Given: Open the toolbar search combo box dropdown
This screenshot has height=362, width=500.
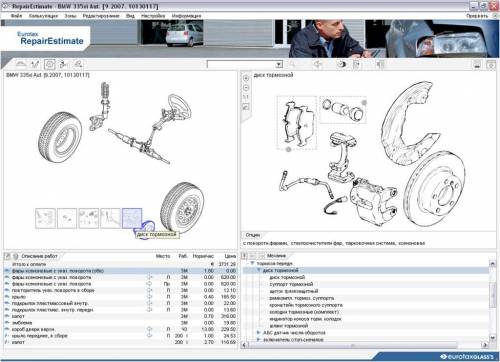Looking at the screenshot, I should pos(279,64).
